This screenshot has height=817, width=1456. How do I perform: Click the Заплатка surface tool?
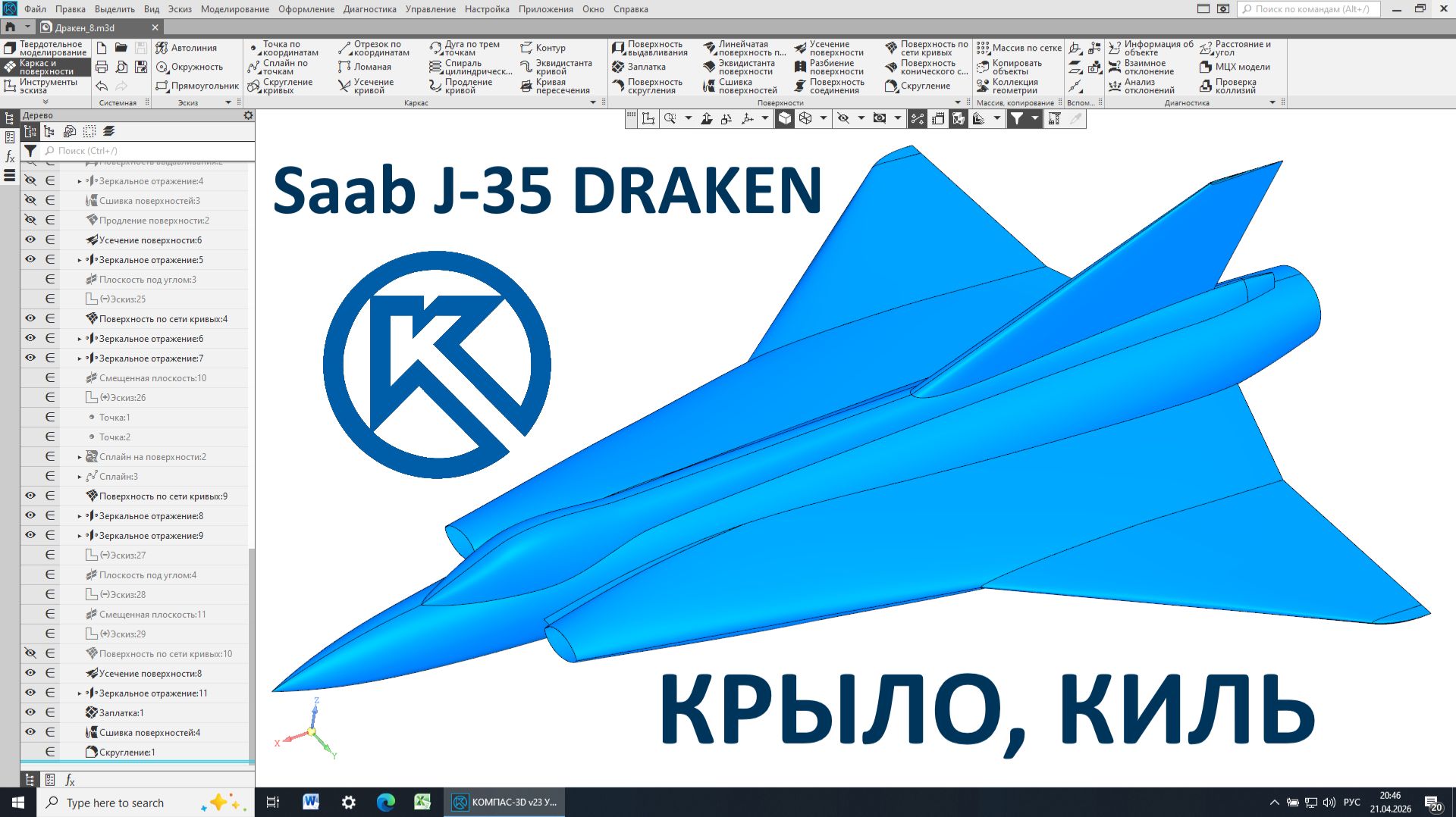pyautogui.click(x=642, y=67)
